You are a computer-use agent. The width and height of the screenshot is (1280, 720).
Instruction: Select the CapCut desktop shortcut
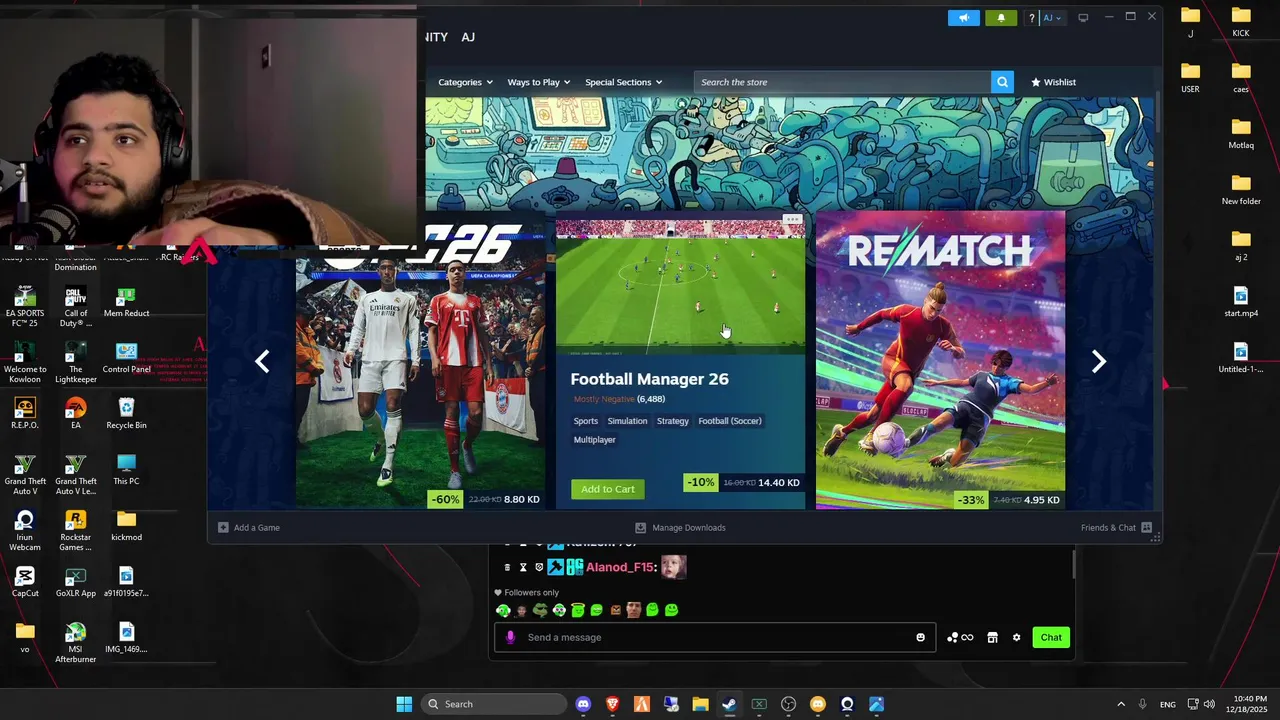coord(25,581)
